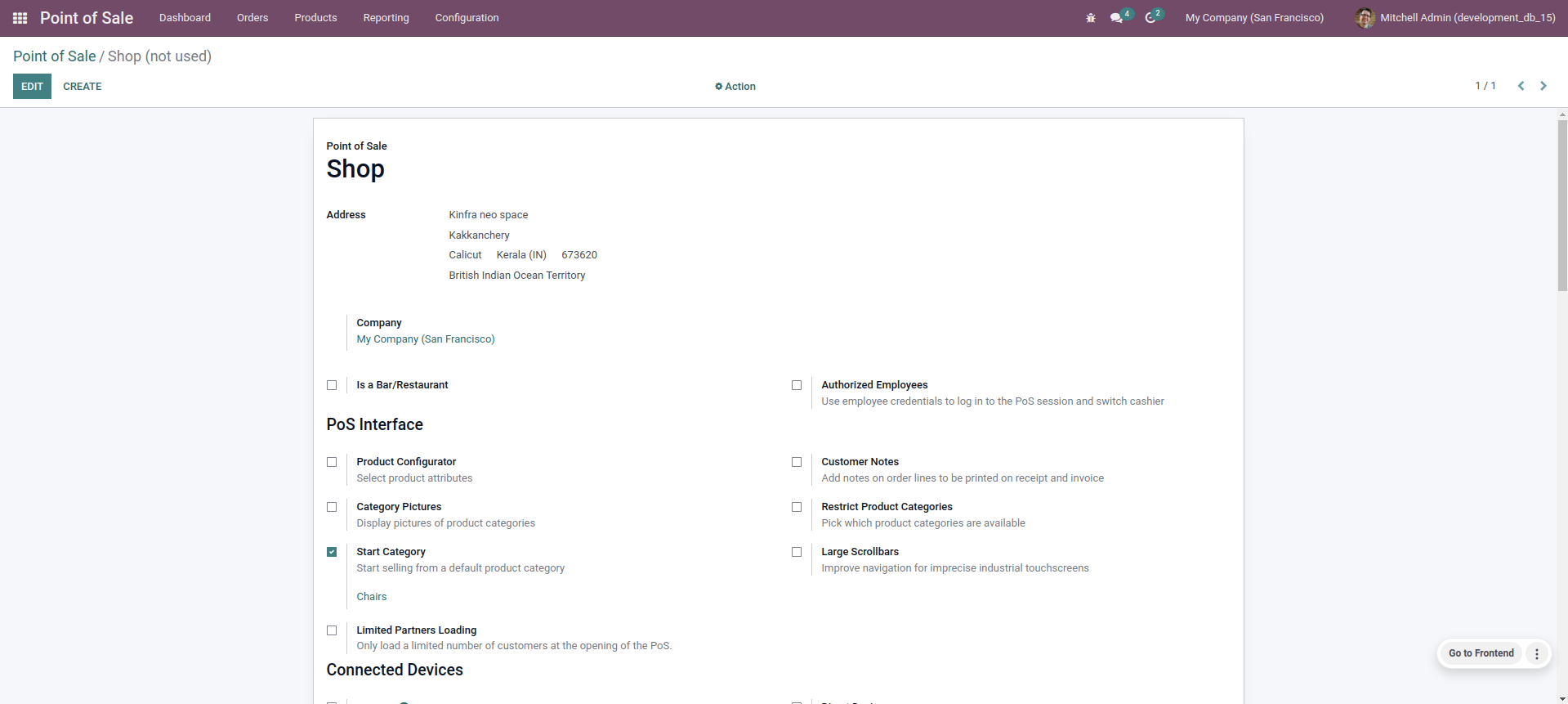This screenshot has width=1568, height=704.
Task: Click the Point of Sale app title
Action: pos(87,18)
